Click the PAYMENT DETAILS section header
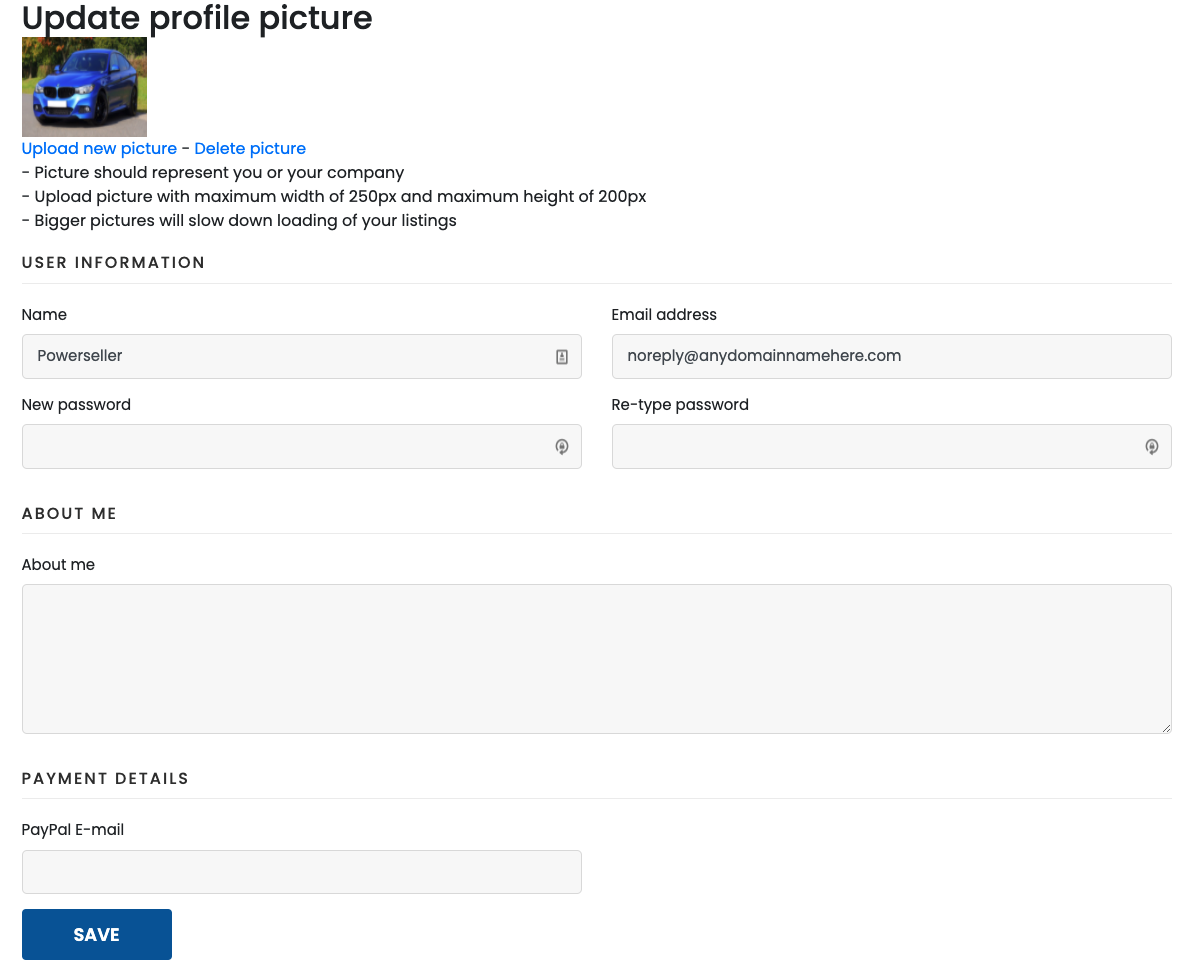 (x=105, y=778)
